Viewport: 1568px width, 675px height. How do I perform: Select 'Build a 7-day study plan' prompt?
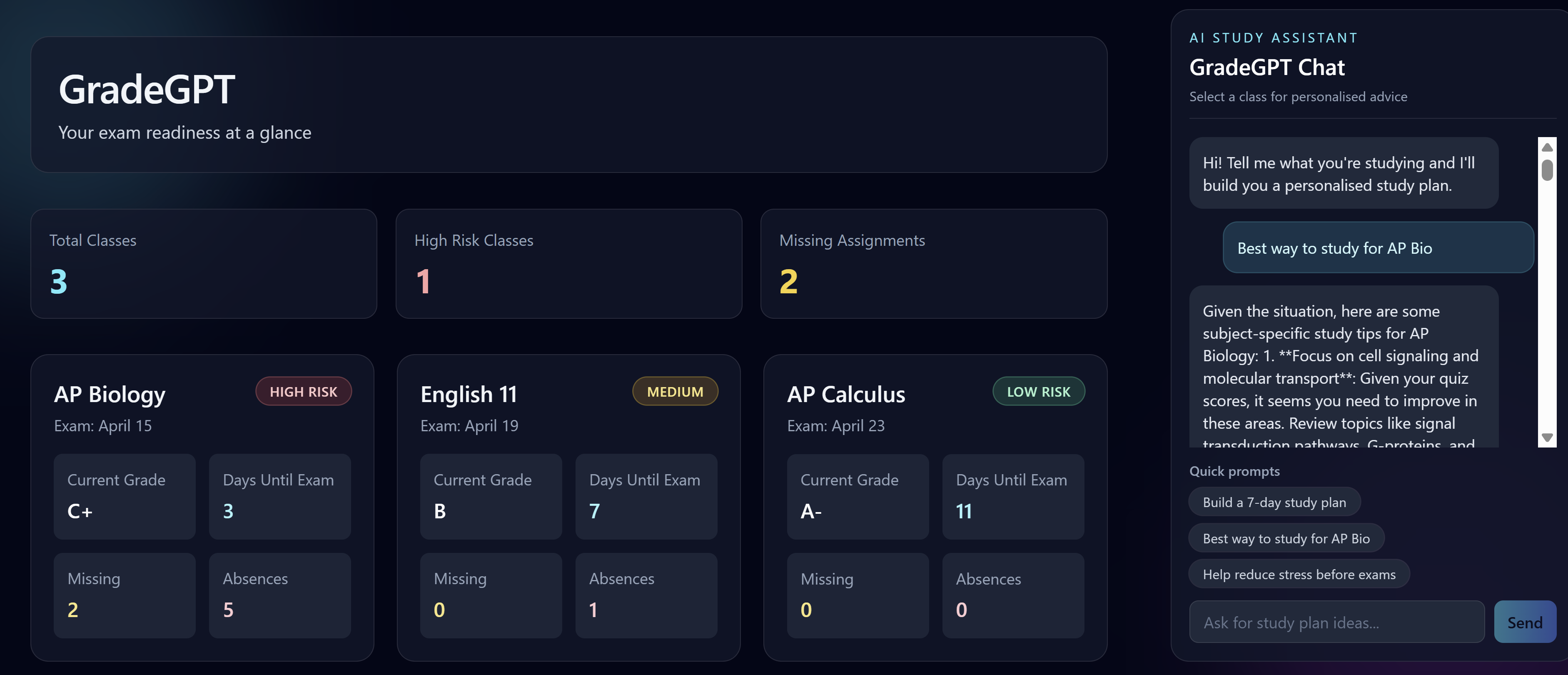coord(1274,502)
